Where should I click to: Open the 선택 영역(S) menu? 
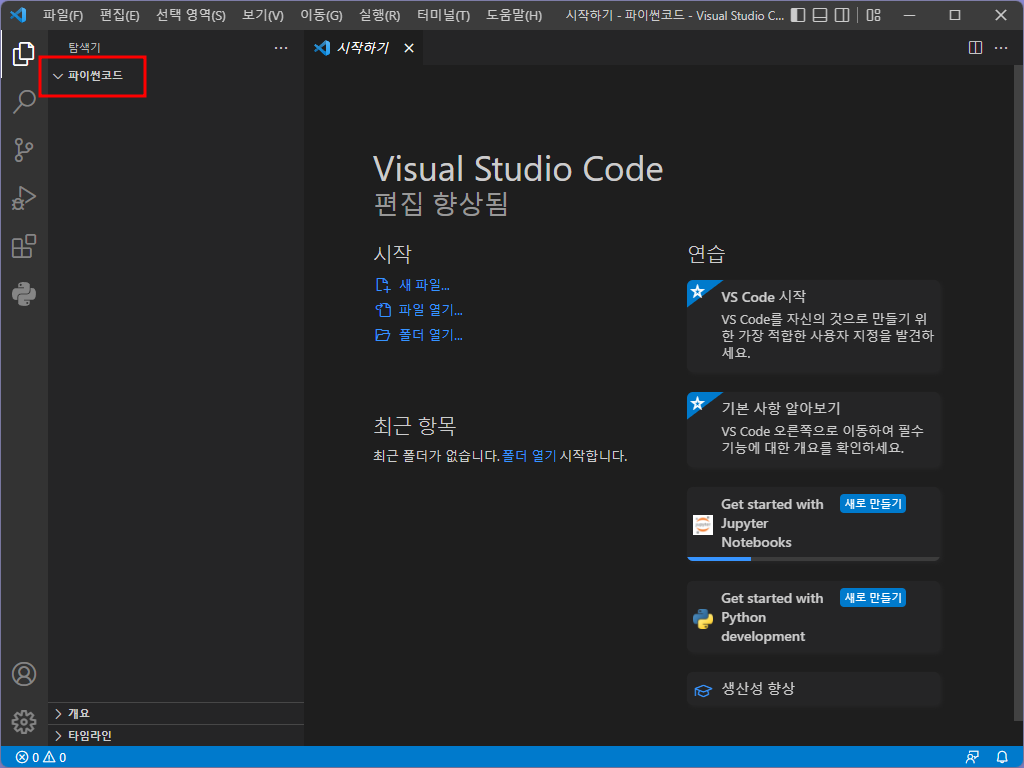pyautogui.click(x=191, y=15)
